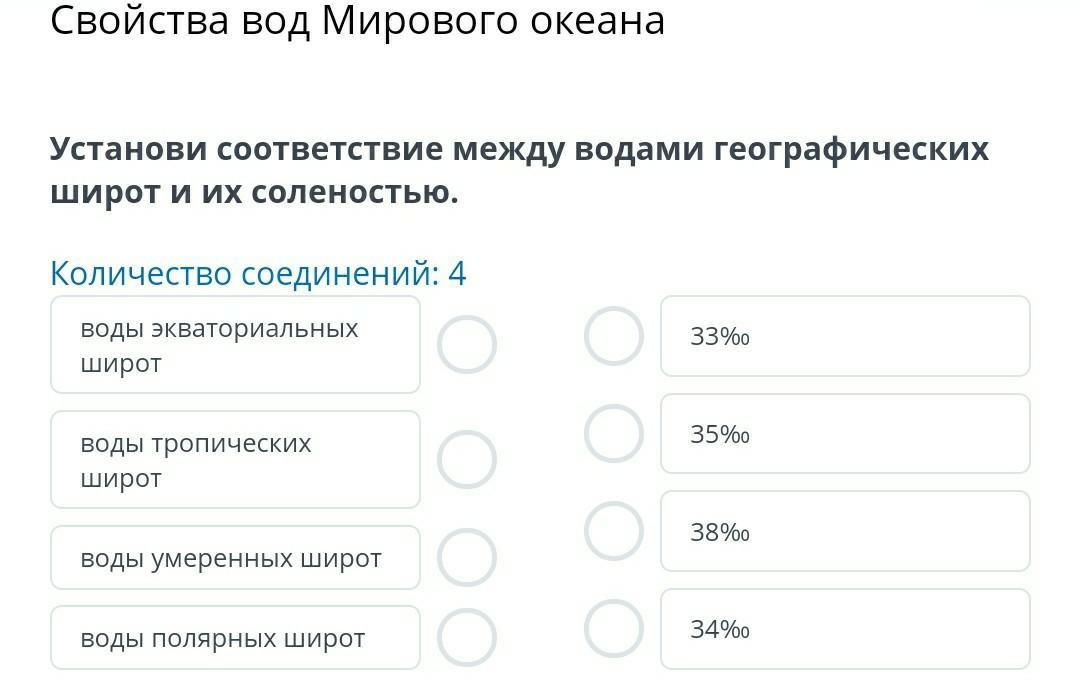Image resolution: width=1080 pixels, height=694 pixels.
Task: Choose the 38‰ answer box
Action: pyautogui.click(x=845, y=532)
